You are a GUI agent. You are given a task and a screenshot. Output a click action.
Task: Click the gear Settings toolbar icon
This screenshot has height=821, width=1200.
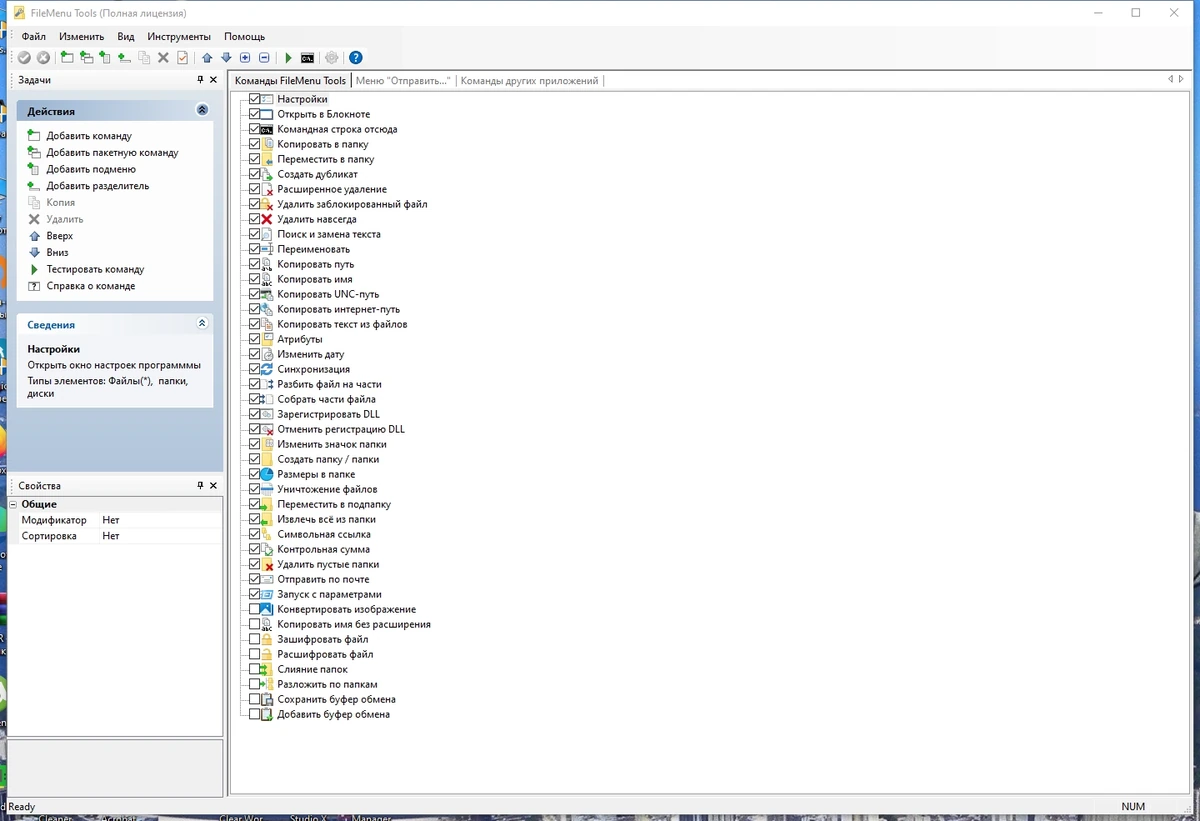coord(332,58)
